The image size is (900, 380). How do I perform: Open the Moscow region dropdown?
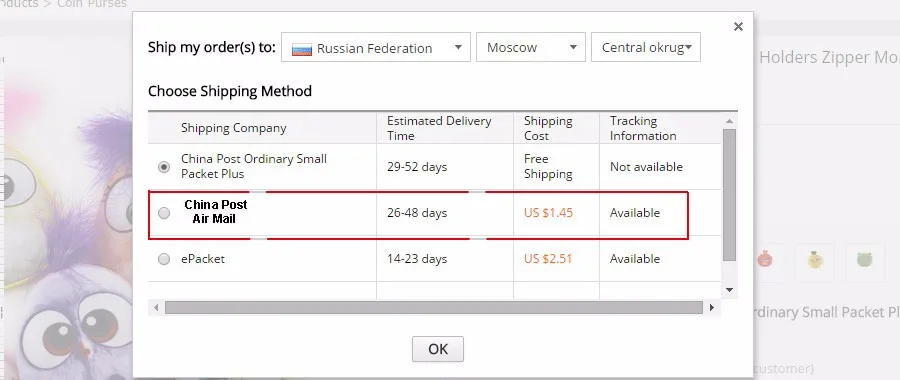pos(531,47)
